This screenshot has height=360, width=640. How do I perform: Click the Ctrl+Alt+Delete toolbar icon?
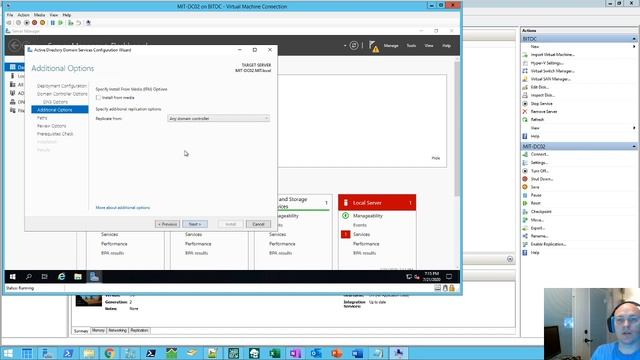coord(9,23)
